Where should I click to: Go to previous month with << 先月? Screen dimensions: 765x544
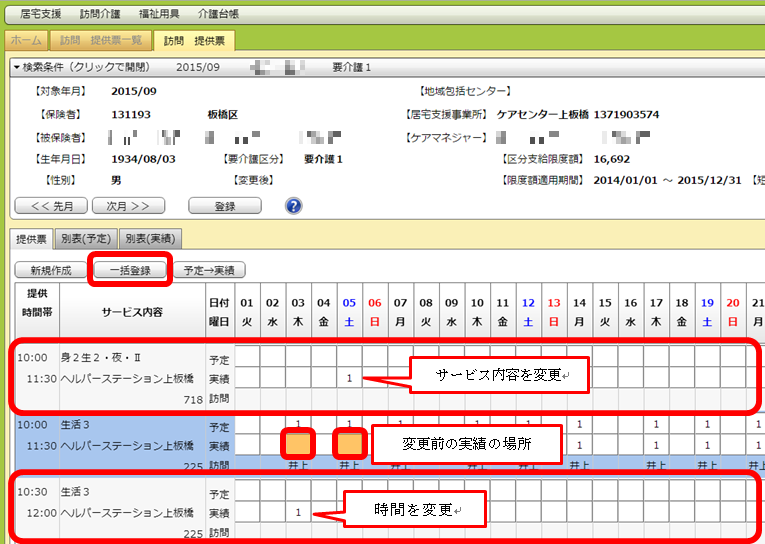point(50,206)
